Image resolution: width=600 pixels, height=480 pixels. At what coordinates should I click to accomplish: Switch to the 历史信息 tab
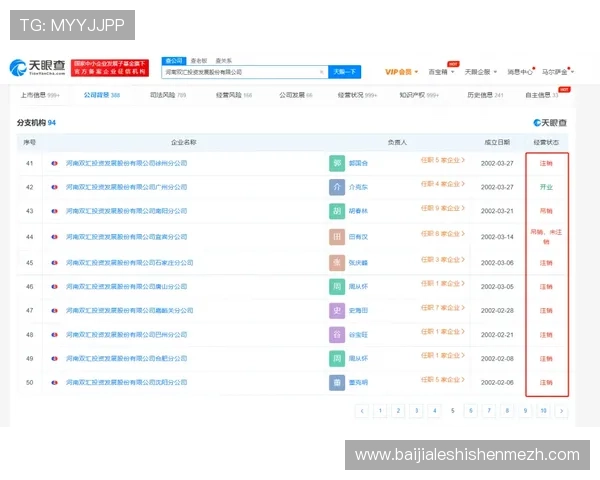485,95
